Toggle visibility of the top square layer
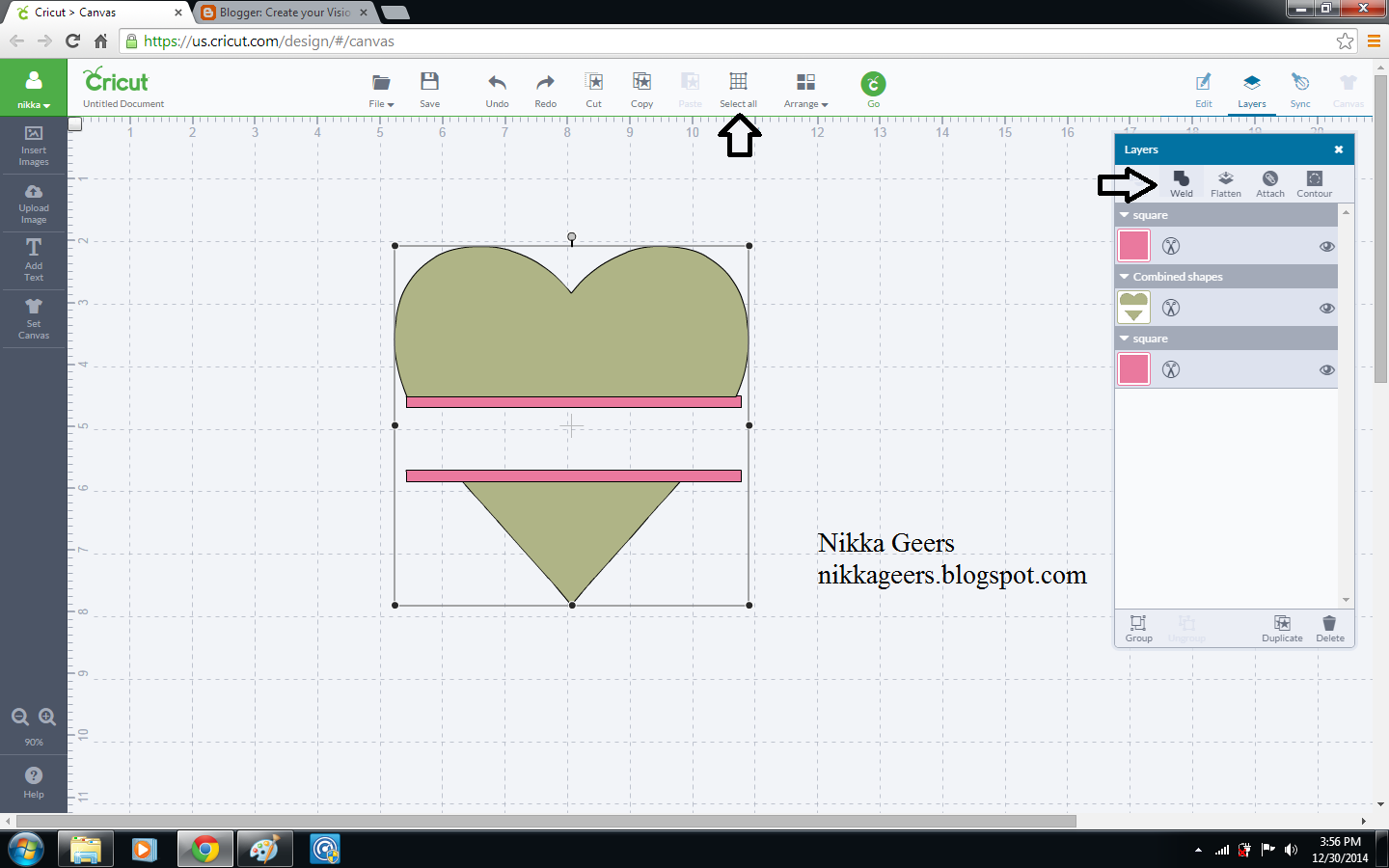Screen dimensions: 1389x868 pos(1327,246)
